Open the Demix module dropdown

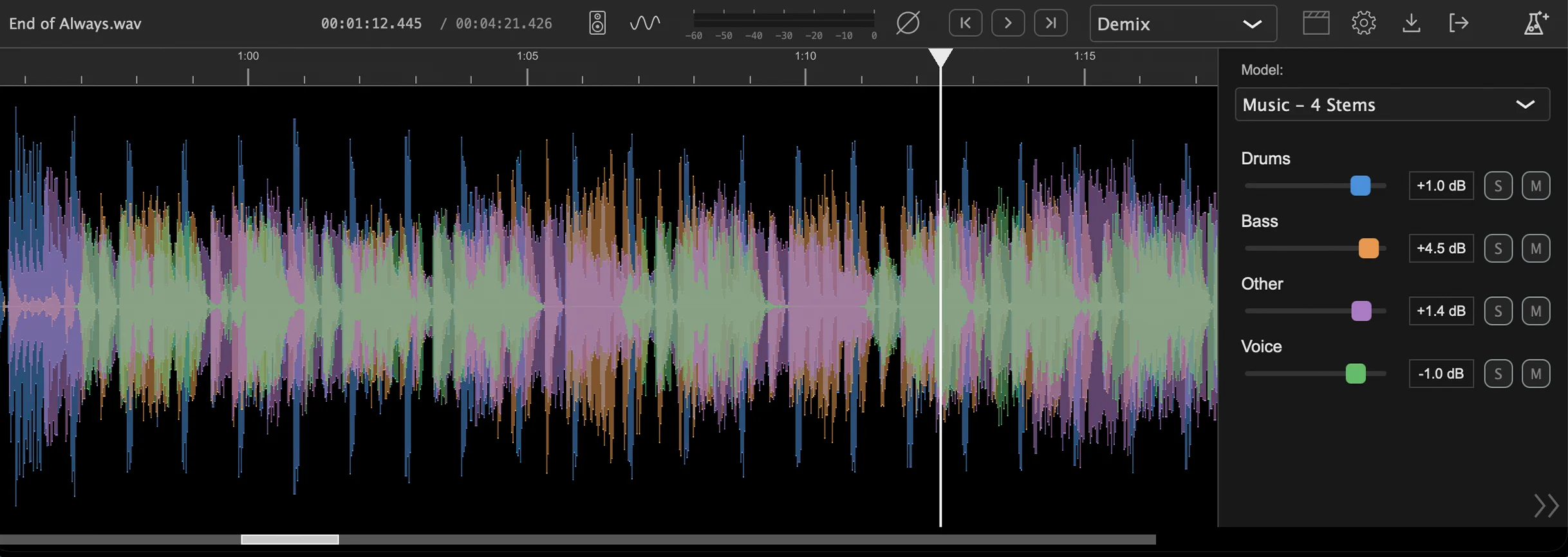tap(1182, 24)
